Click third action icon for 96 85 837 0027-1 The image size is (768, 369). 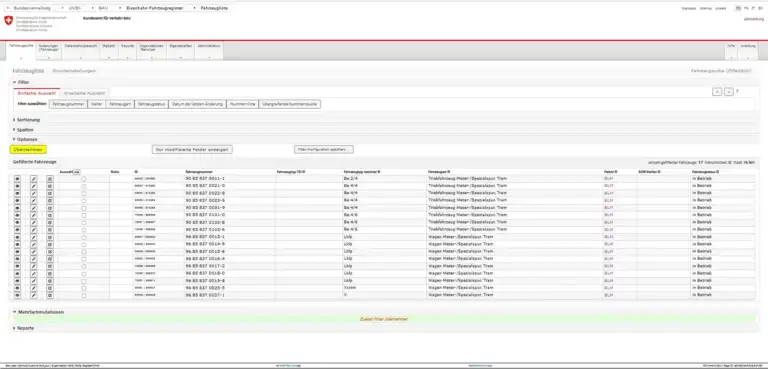(49, 295)
